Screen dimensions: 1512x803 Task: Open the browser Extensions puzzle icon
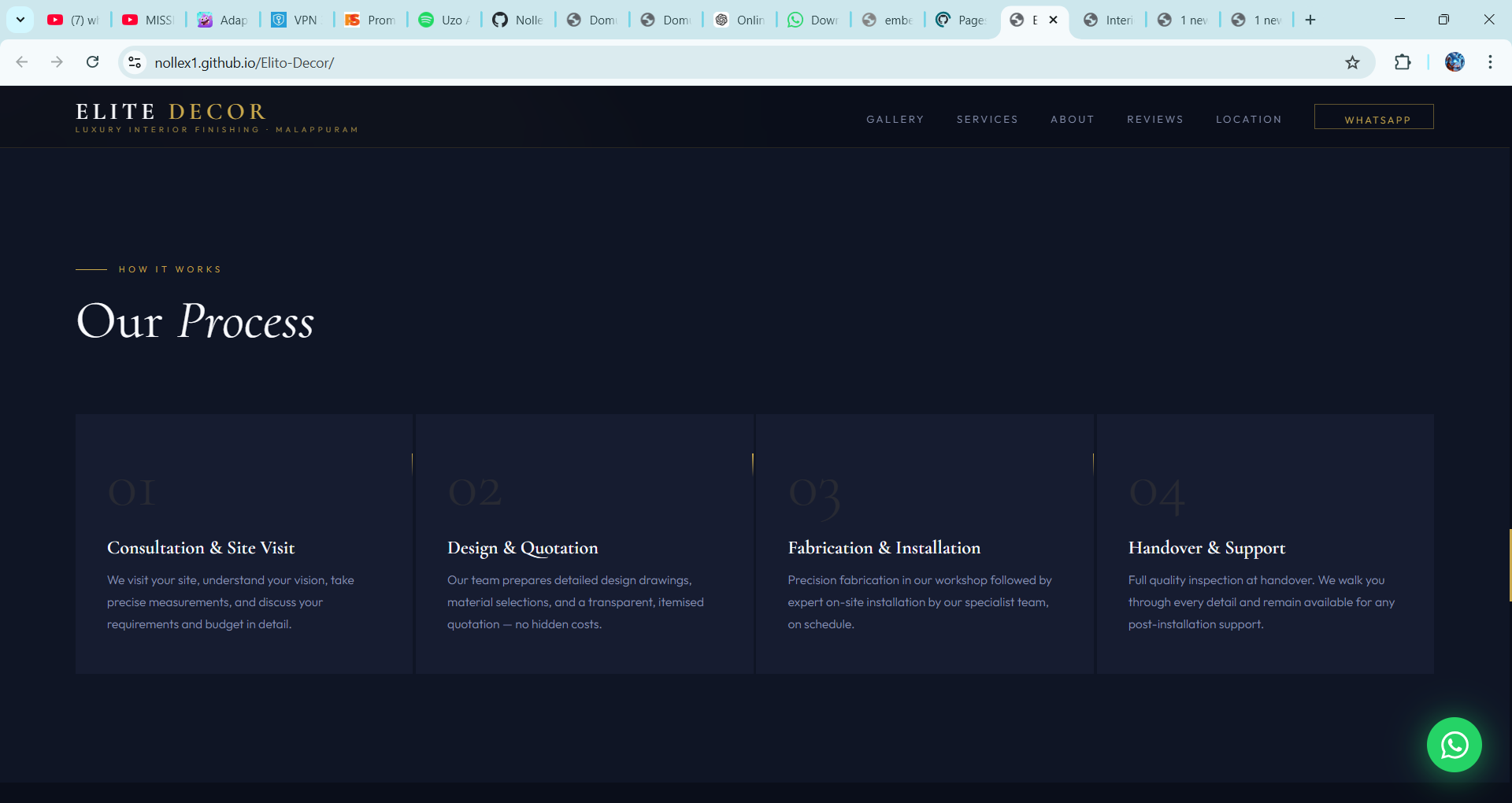tap(1403, 63)
